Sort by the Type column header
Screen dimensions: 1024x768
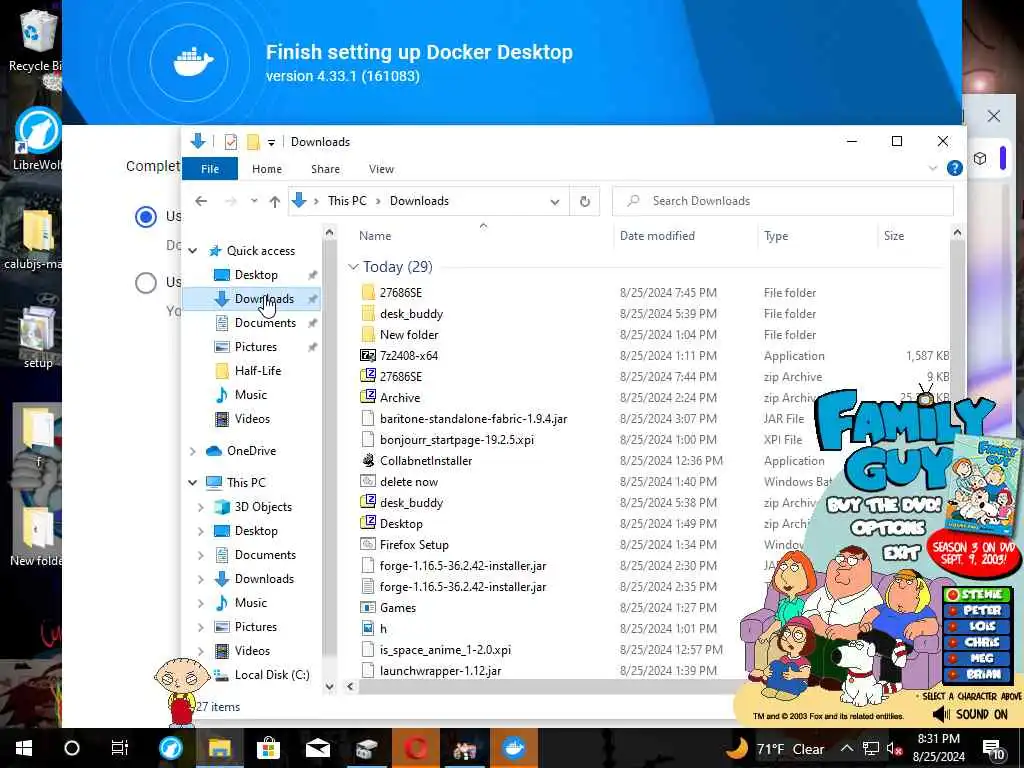pyautogui.click(x=776, y=236)
